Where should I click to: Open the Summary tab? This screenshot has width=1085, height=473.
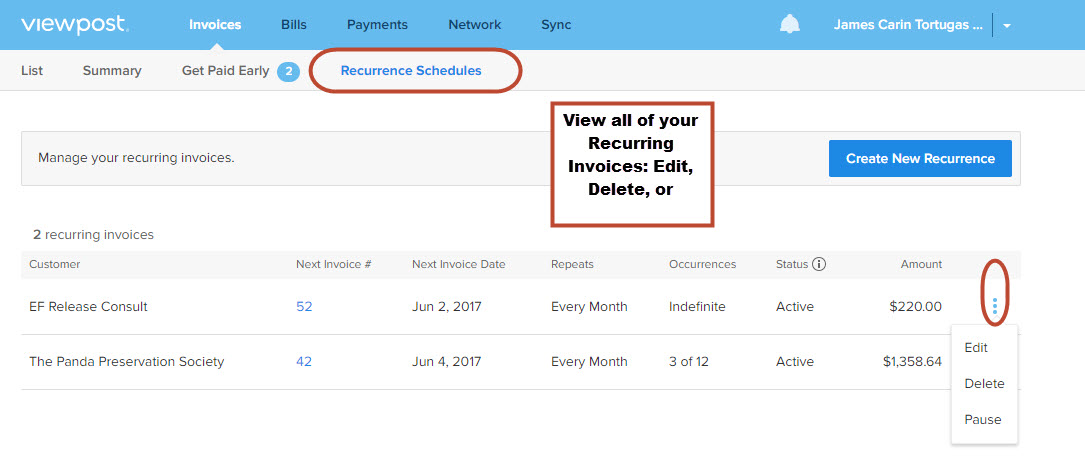point(112,71)
